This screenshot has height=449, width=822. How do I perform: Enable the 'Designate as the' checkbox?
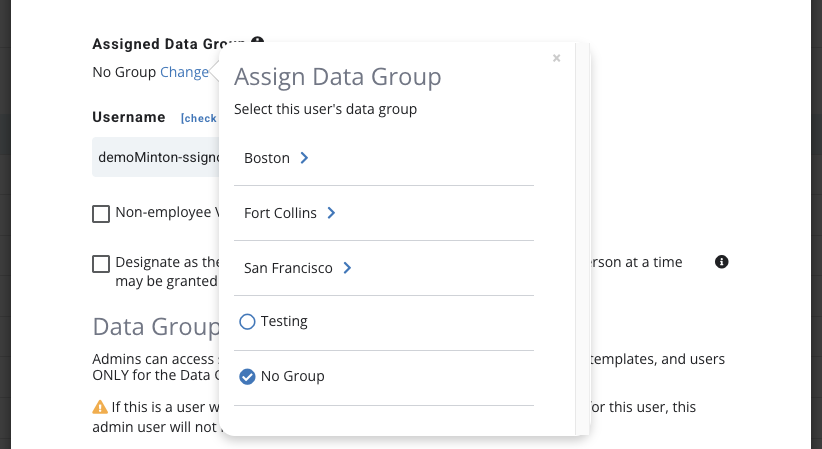101,264
